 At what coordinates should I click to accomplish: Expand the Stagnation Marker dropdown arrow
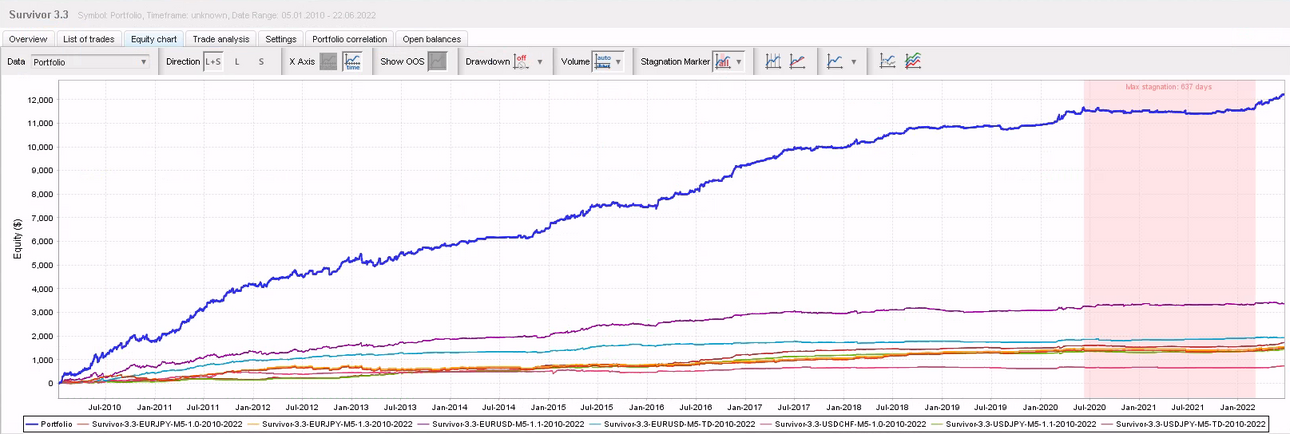click(739, 62)
